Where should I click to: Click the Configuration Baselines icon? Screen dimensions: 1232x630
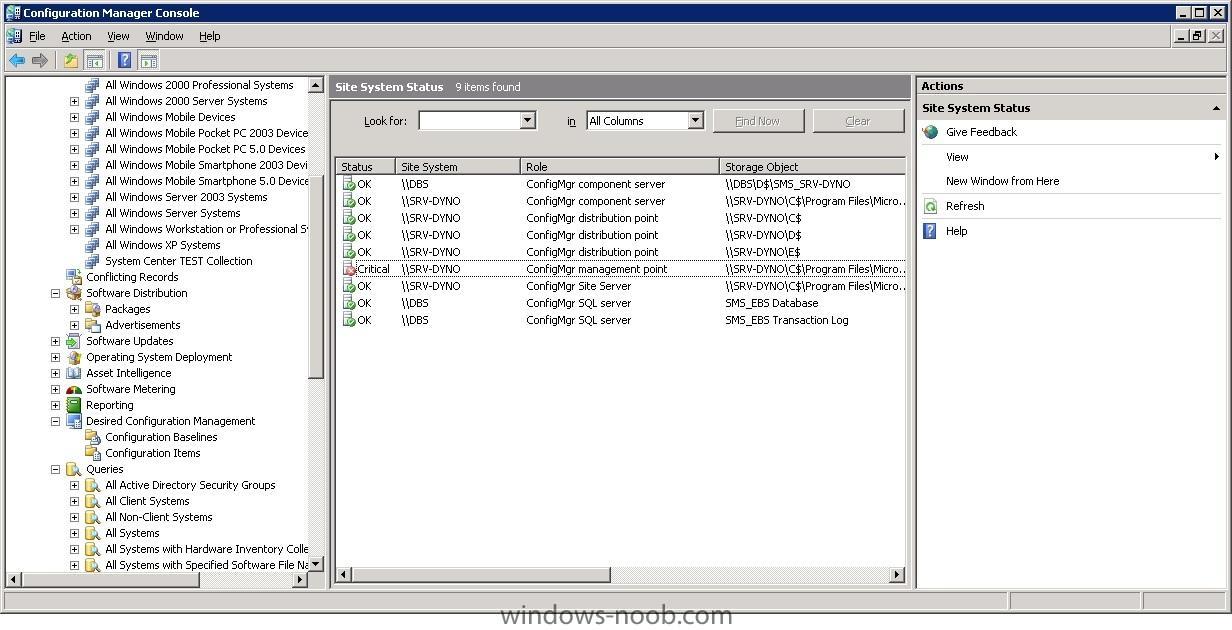coord(93,437)
